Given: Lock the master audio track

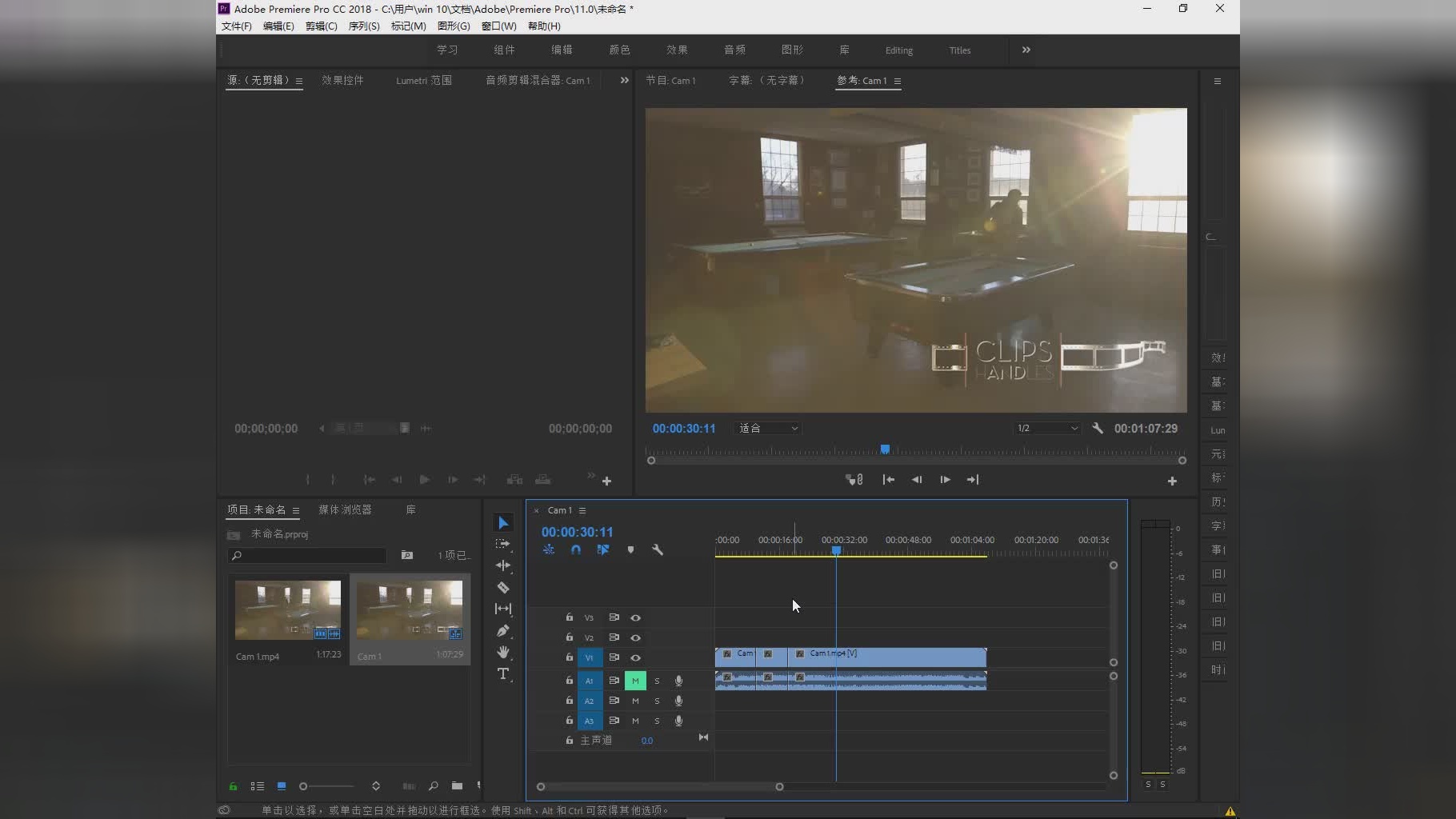Looking at the screenshot, I should click(x=570, y=741).
